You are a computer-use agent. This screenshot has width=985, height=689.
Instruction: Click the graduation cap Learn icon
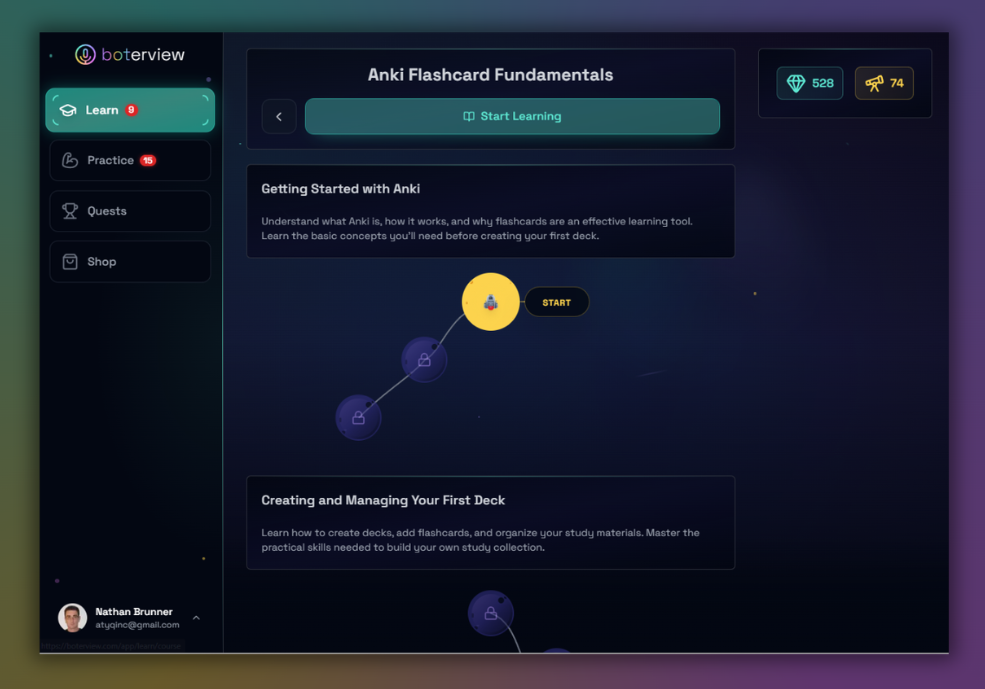coord(68,110)
